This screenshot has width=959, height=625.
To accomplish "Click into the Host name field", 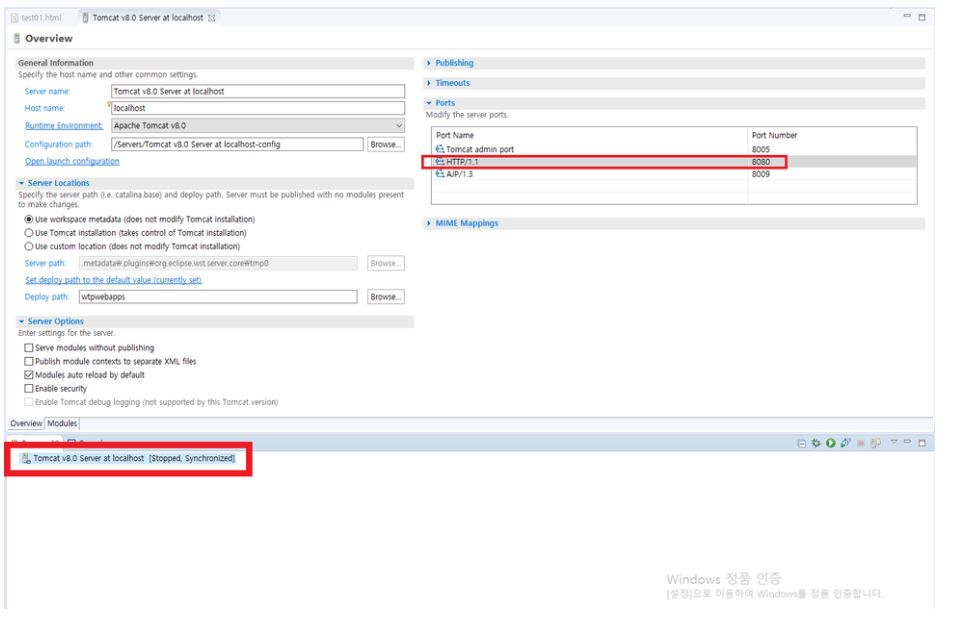I will [257, 108].
